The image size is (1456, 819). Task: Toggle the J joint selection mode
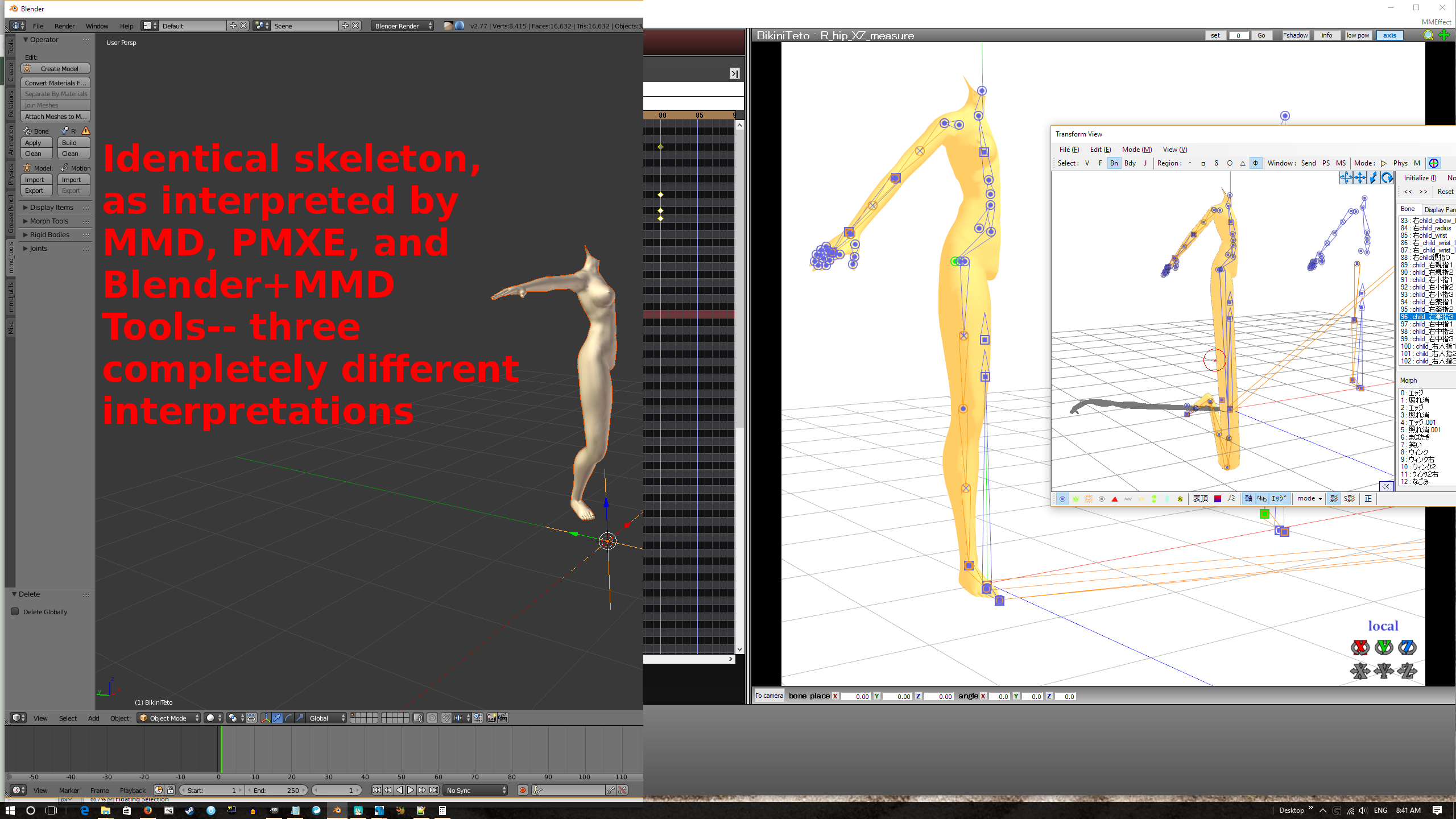[1145, 163]
